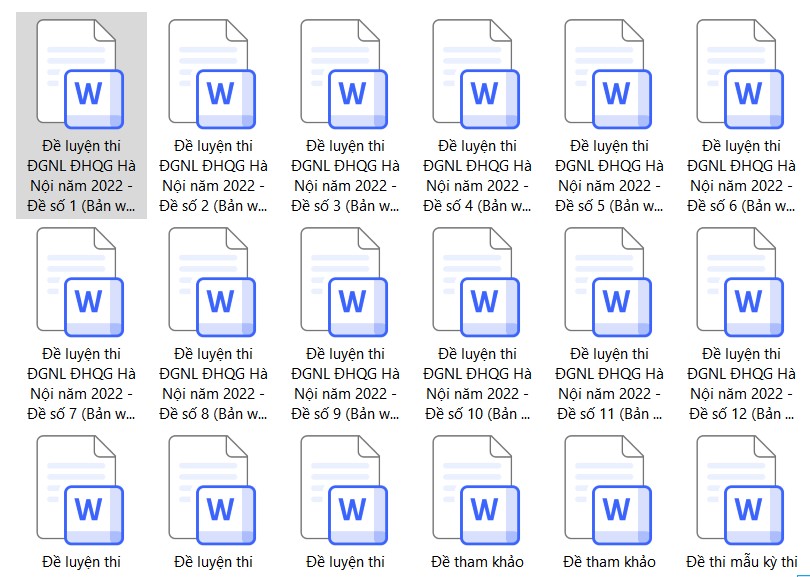
Task: Select the file name caption of Đề số 10
Action: [x=477, y=384]
